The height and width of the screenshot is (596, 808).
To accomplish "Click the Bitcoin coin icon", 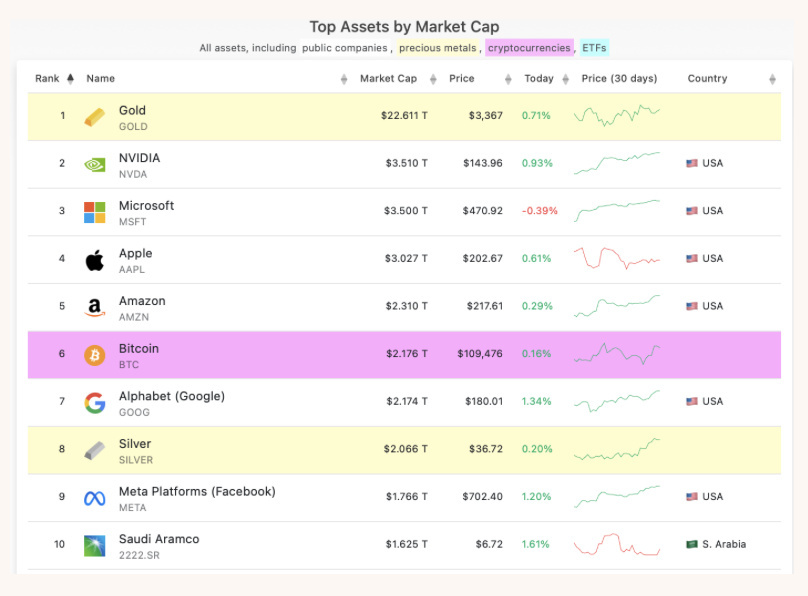I will click(94, 355).
